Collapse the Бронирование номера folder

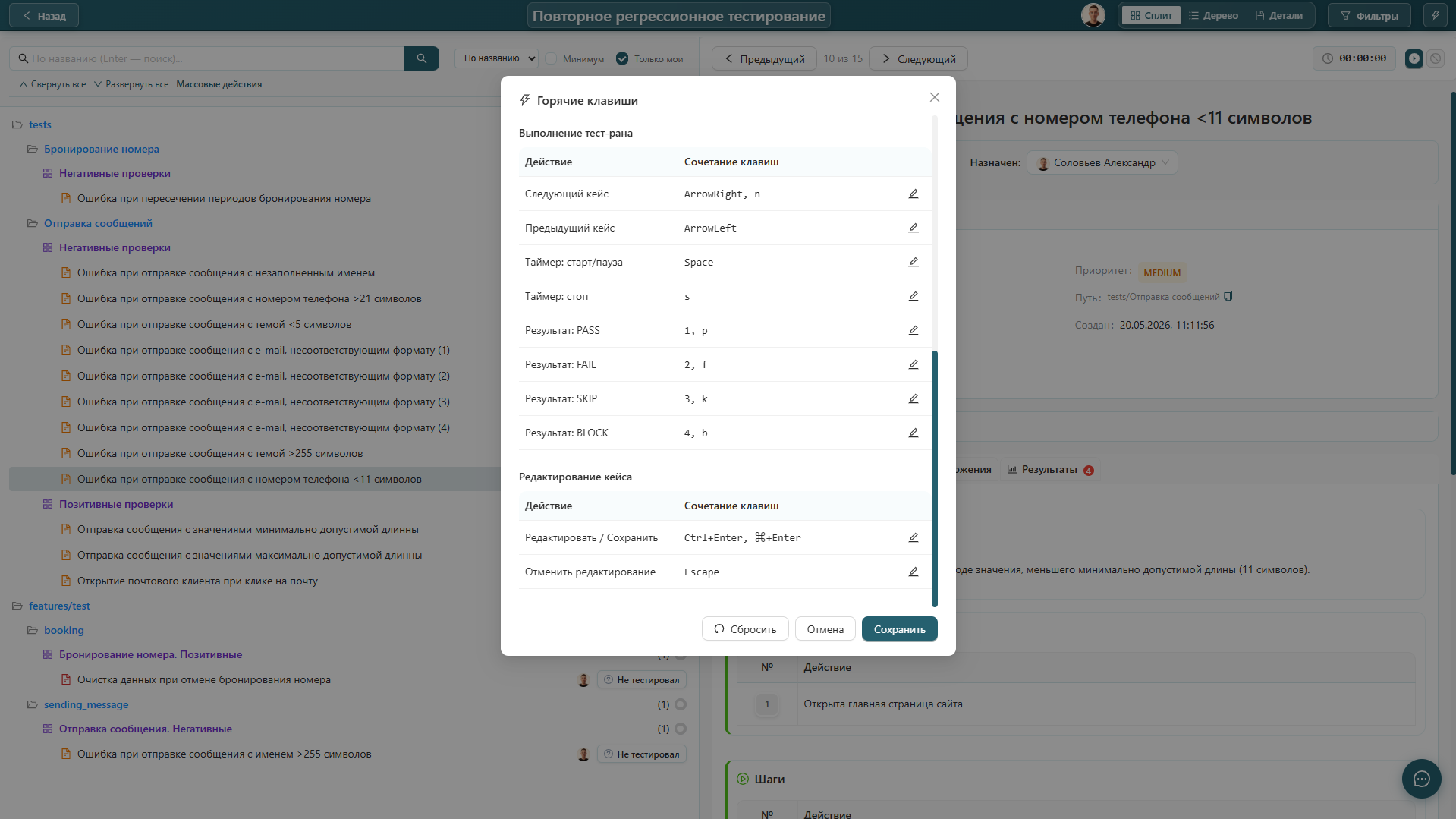tap(33, 149)
